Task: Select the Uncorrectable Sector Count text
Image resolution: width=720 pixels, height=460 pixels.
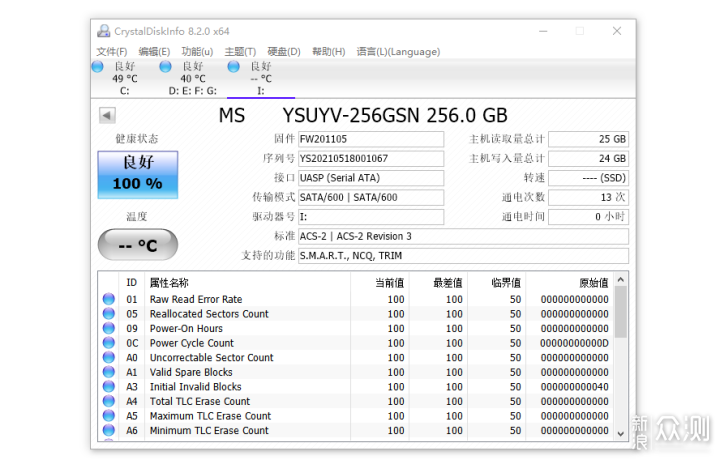Action: tap(211, 358)
